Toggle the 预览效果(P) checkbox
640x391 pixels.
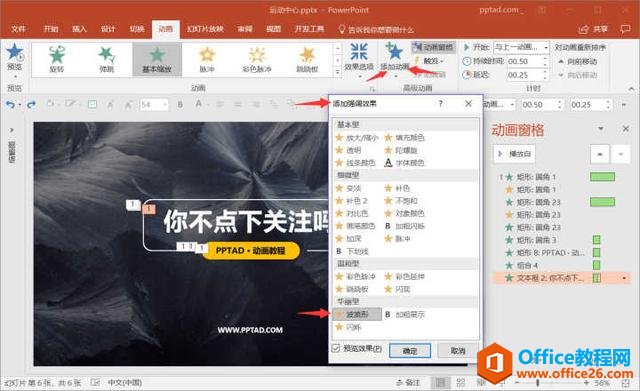click(336, 349)
